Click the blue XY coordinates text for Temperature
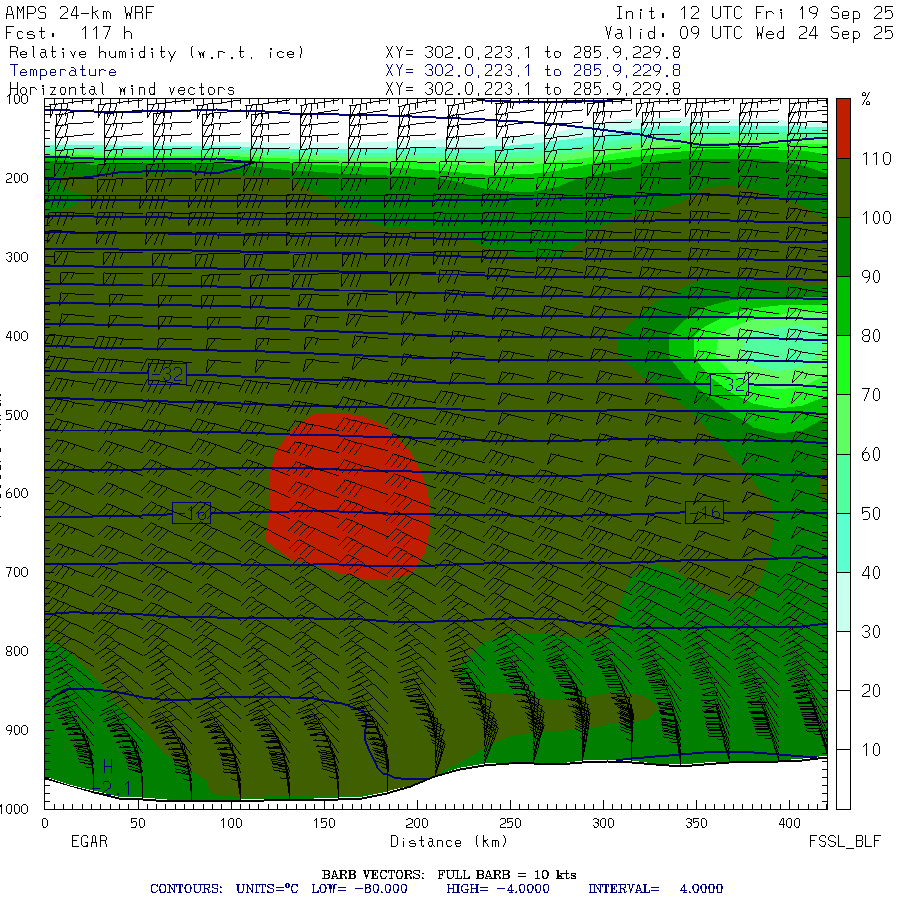 point(533,71)
